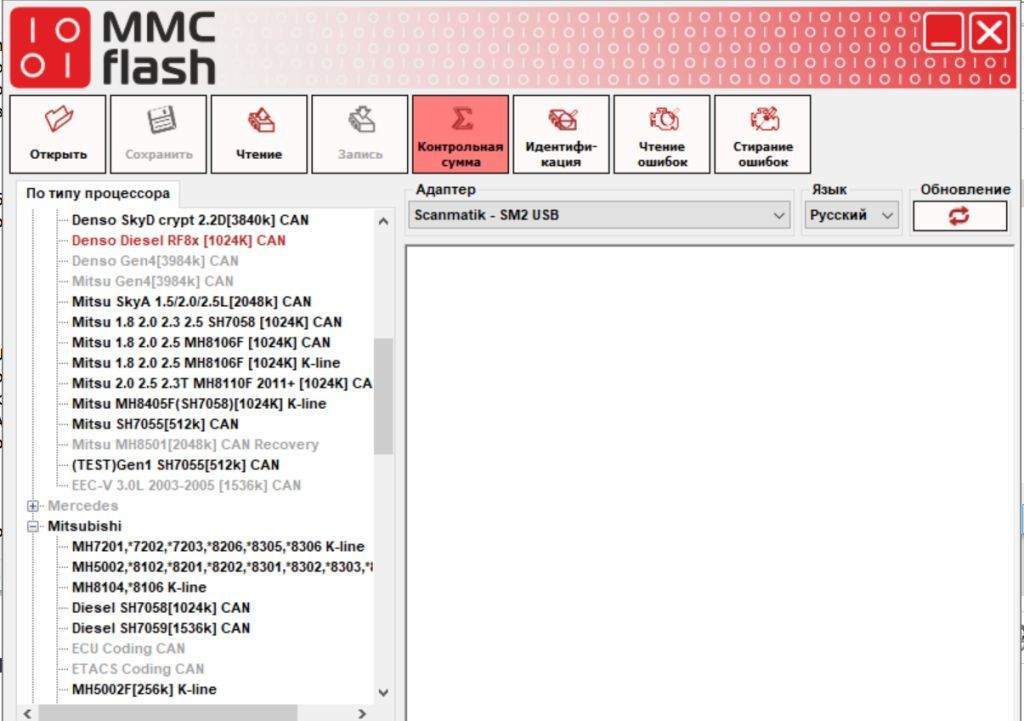Click horizontal scrollbar right arrow

click(363, 713)
